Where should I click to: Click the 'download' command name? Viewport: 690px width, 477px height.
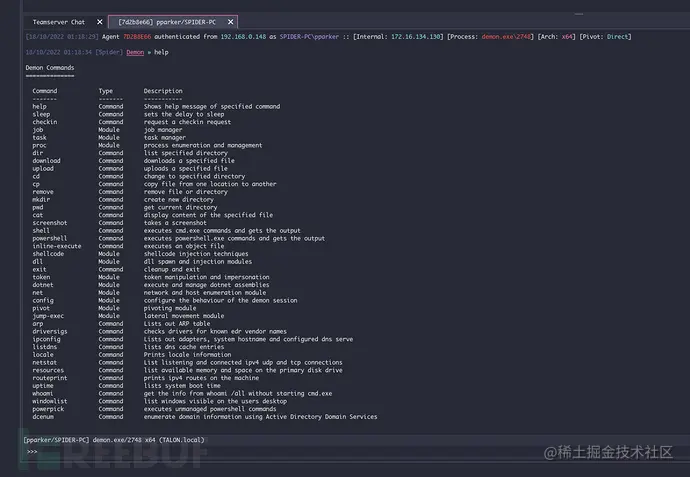(x=46, y=161)
